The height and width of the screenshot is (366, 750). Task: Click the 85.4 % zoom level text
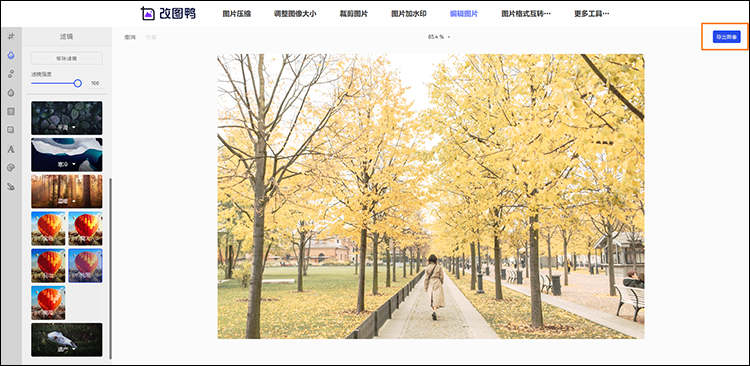pyautogui.click(x=436, y=37)
